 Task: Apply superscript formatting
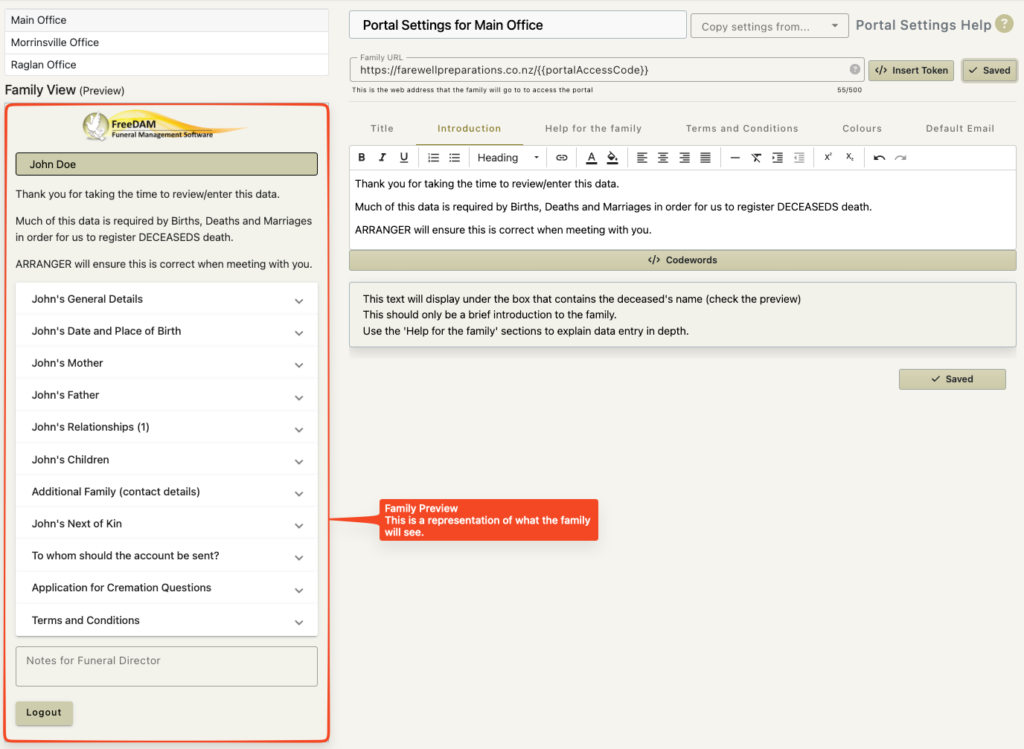click(827, 157)
